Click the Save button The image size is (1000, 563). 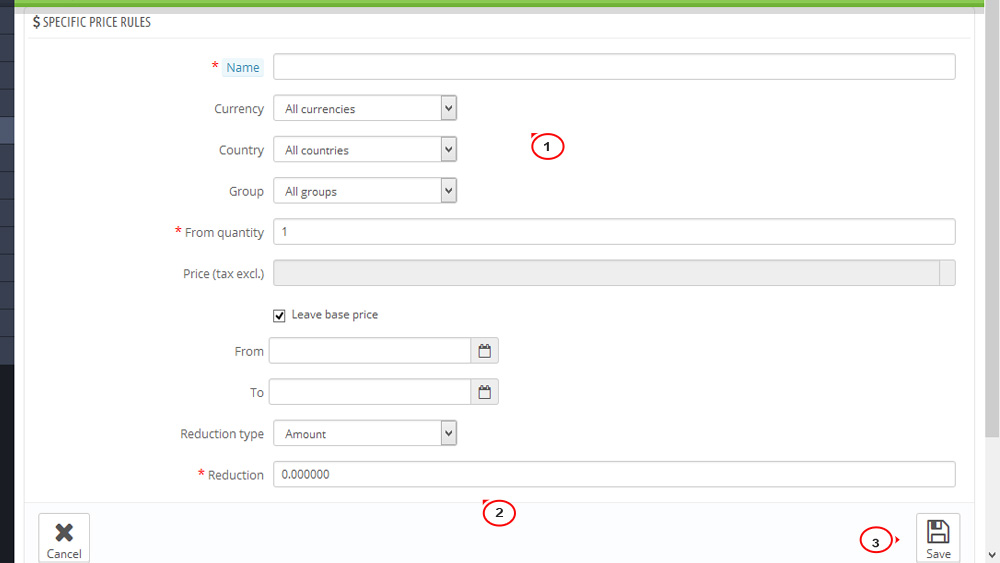pyautogui.click(x=938, y=538)
